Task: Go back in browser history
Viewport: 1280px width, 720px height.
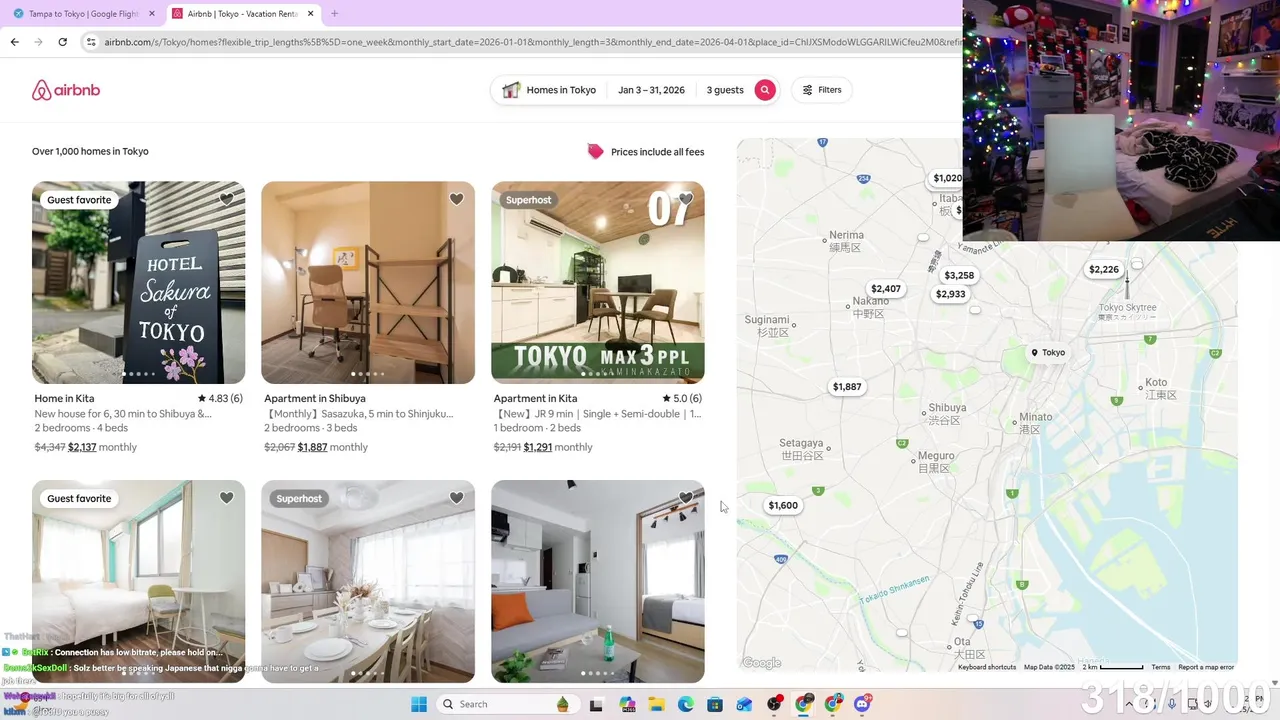Action: (x=14, y=42)
